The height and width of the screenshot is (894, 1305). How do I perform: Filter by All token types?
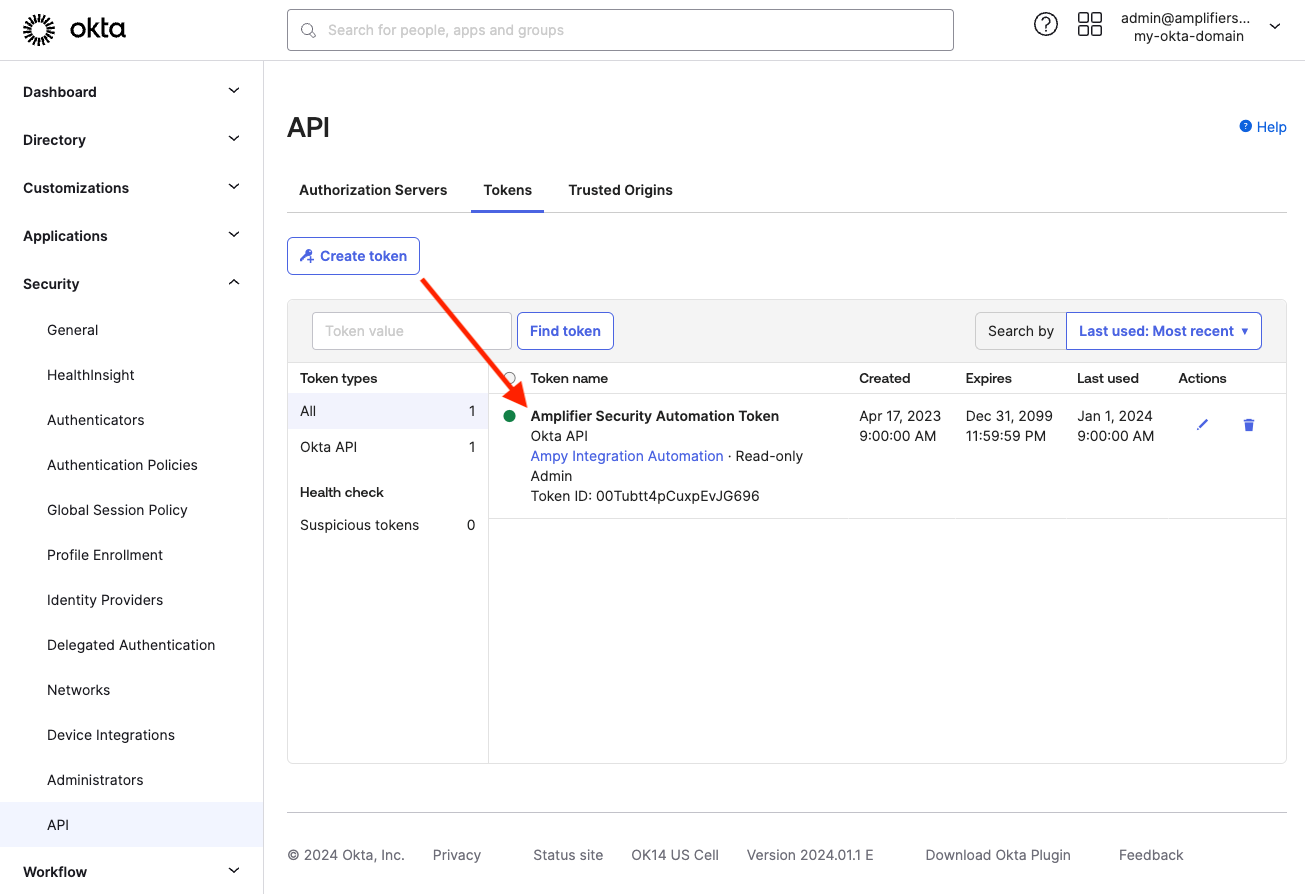[x=388, y=411]
